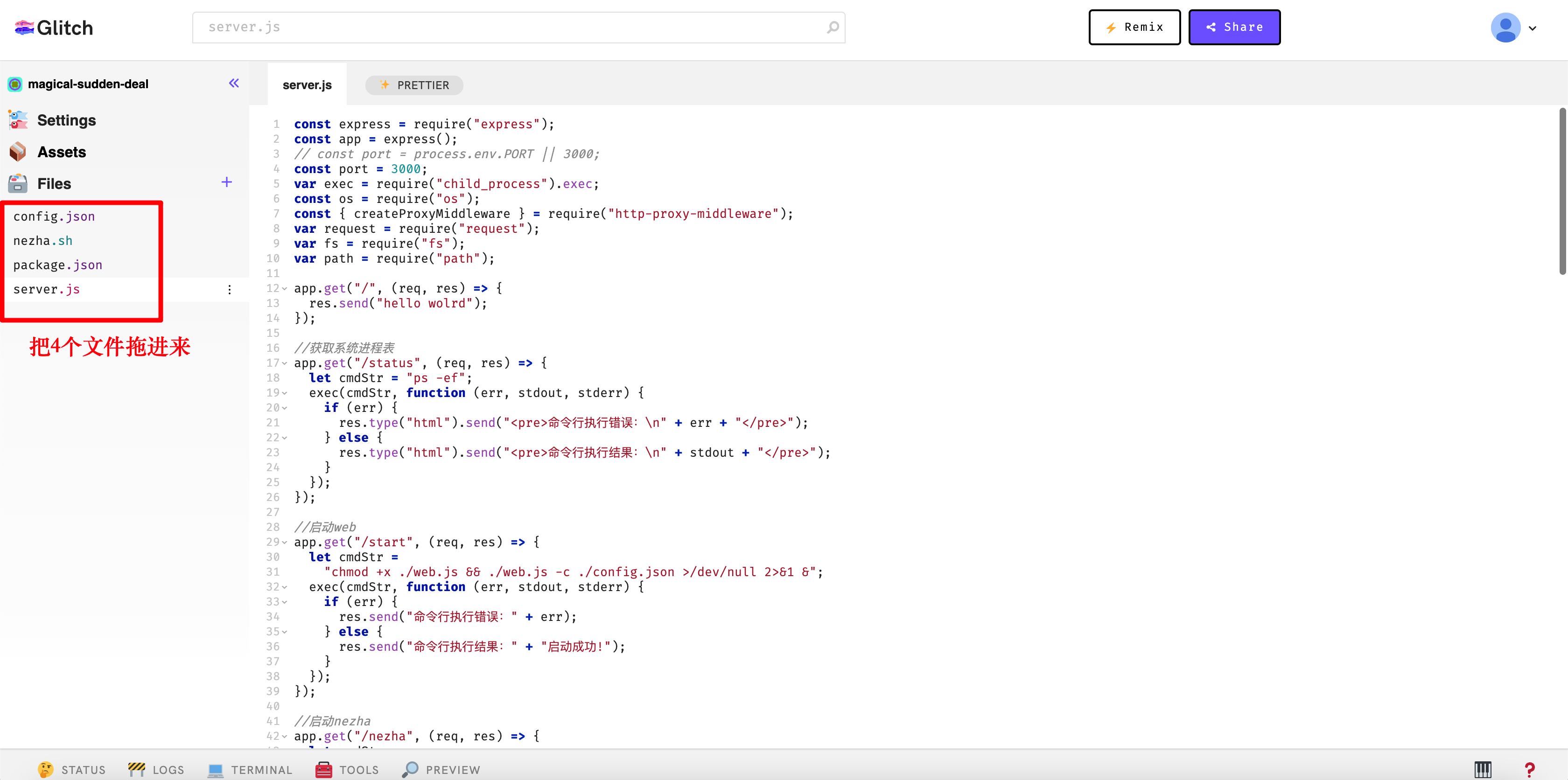Fold code block at line 20
Viewport: 1568px width, 780px height.
(x=284, y=408)
